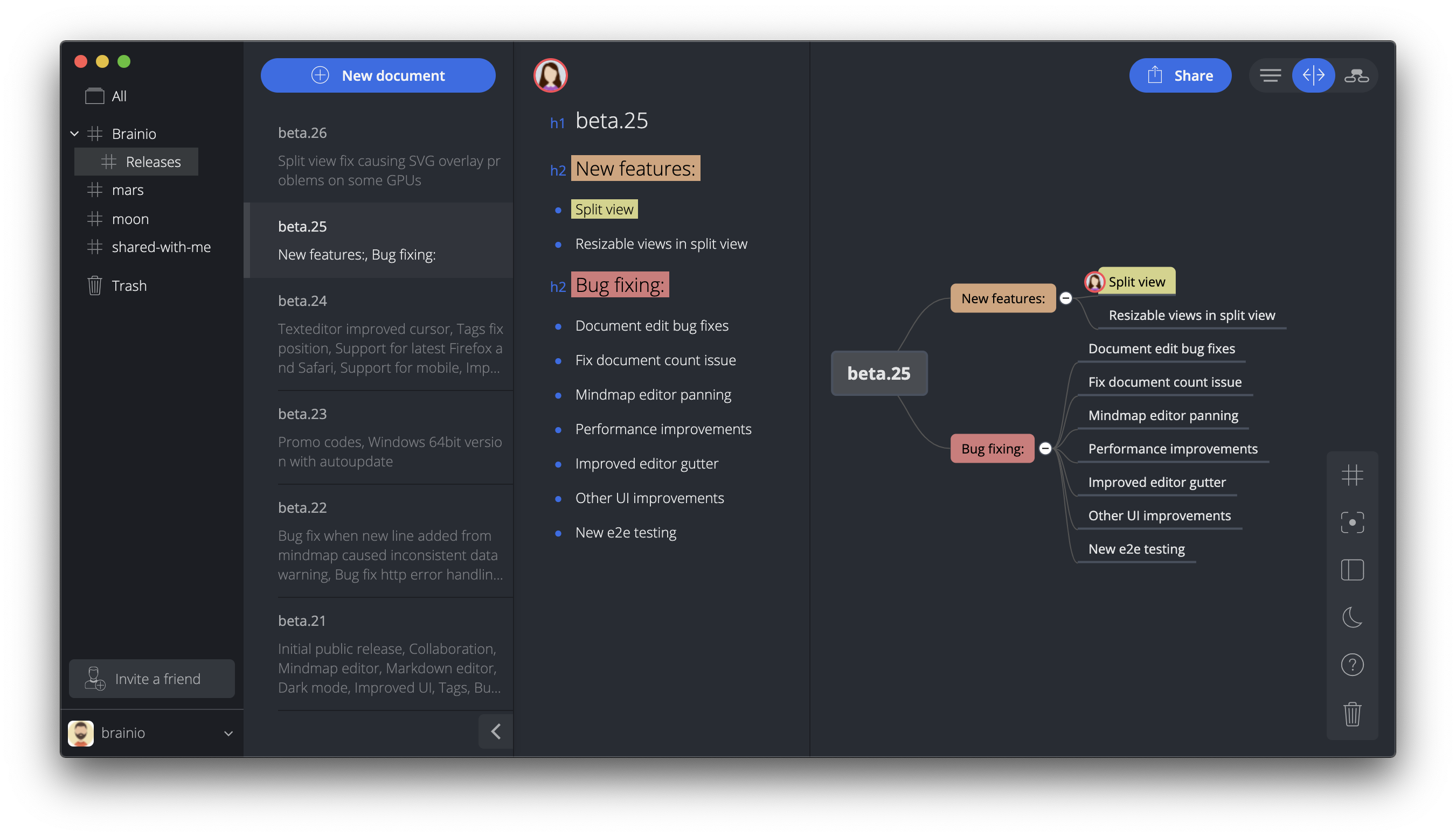Switch to mindmap-only view
The height and width of the screenshot is (837, 1456).
[1356, 75]
